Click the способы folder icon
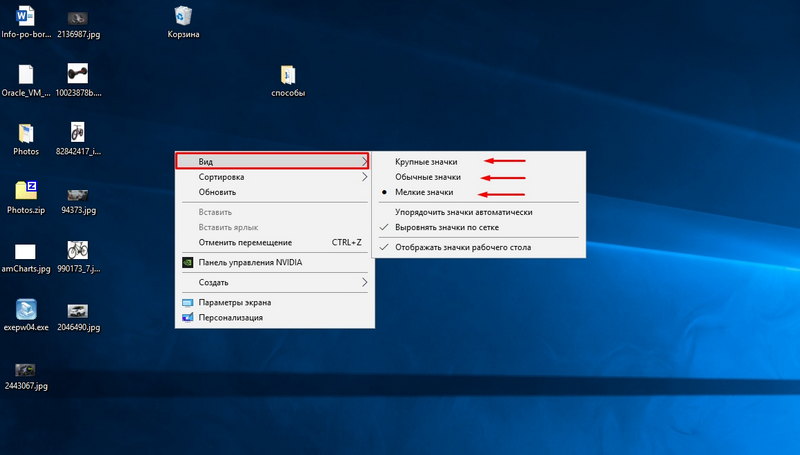Viewport: 800px width, 455px height. click(x=288, y=76)
